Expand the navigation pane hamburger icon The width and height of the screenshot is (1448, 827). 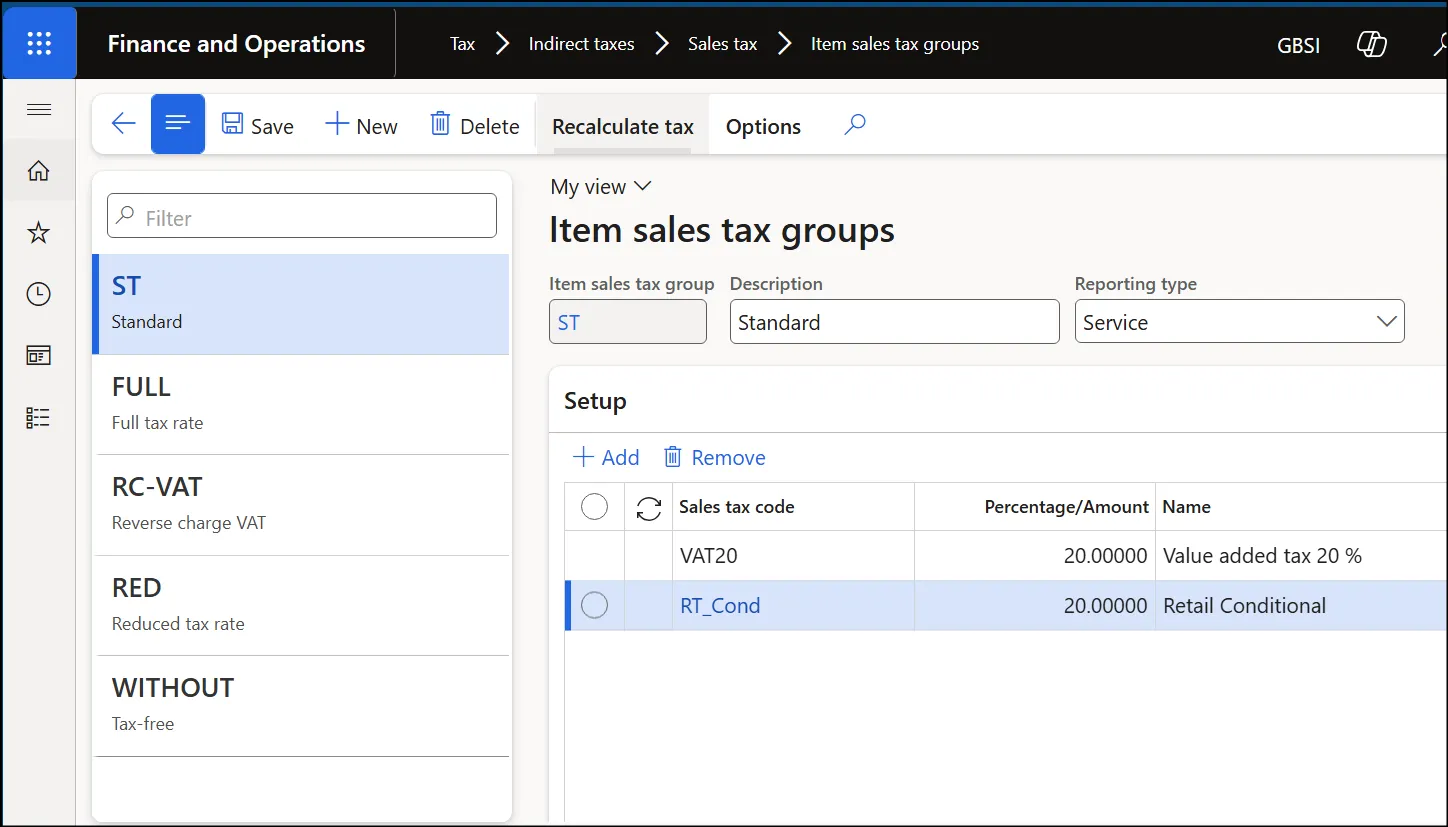39,110
